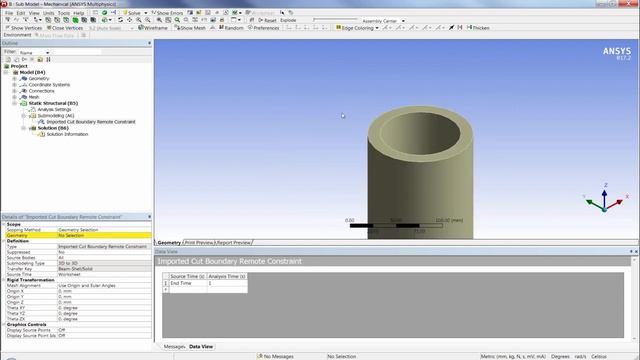Click the Static Structural environment icon
This screenshot has width=640, height=360.
pos(24,103)
